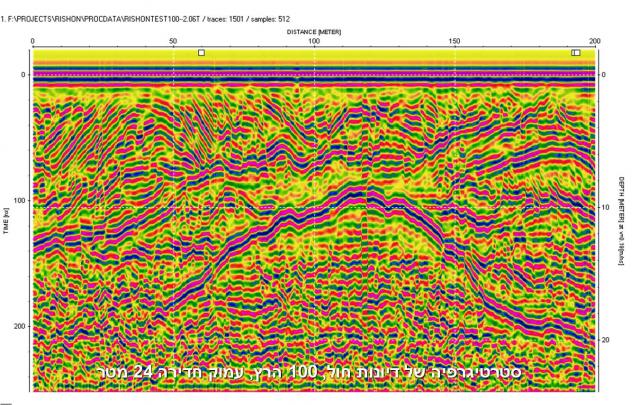
Task: Click the TIME [ns] axis title
Action: 6,223
